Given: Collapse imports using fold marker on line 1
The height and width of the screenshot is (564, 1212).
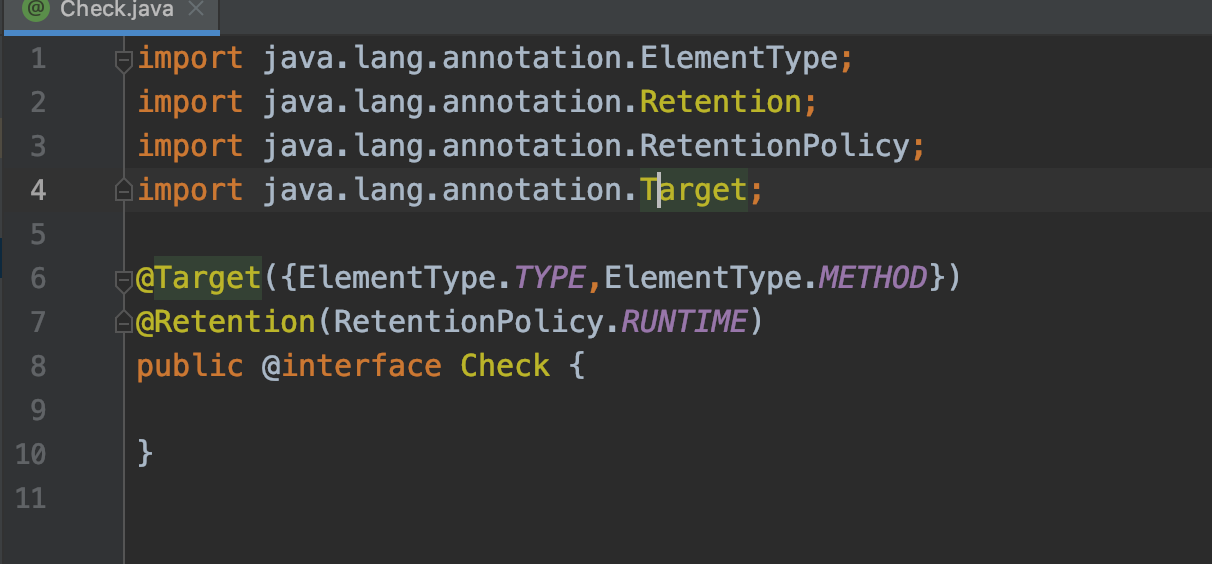Looking at the screenshot, I should [124, 60].
